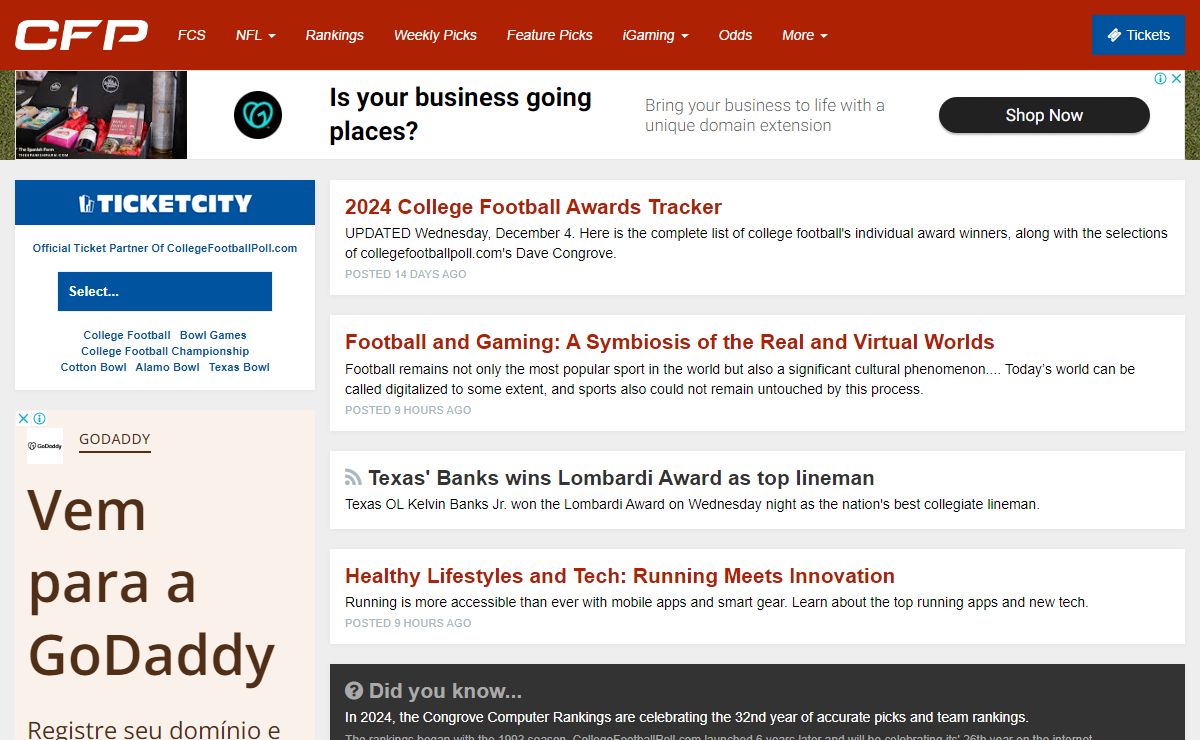Click the GoDaddy round logo in top banner
Screen dimensions: 1200x740
click(x=258, y=115)
